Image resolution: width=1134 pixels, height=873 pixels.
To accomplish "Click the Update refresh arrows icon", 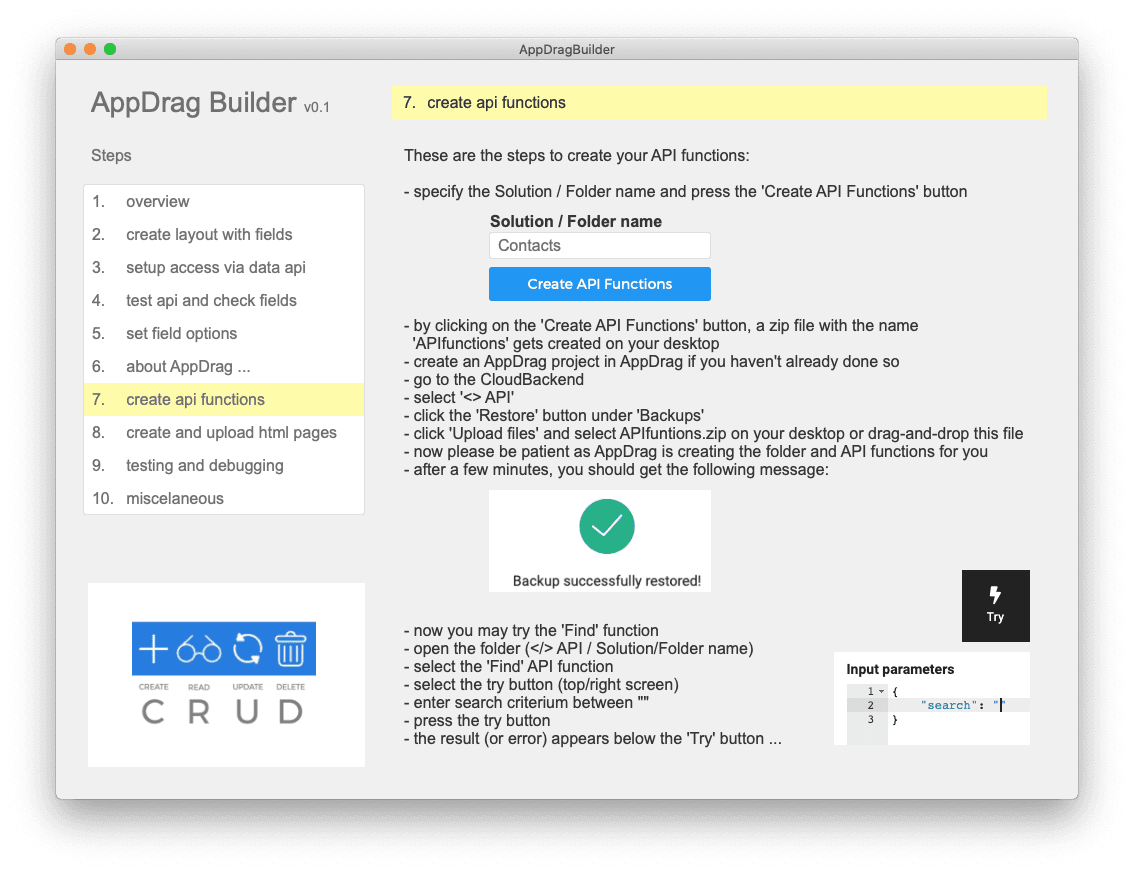I will point(247,649).
